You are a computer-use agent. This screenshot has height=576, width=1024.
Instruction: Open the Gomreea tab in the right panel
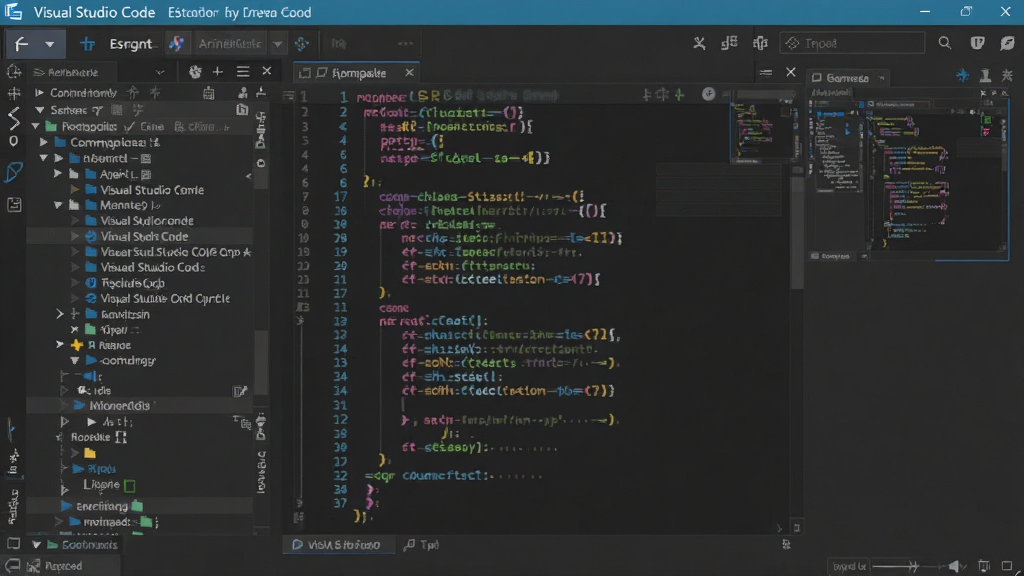tap(847, 78)
